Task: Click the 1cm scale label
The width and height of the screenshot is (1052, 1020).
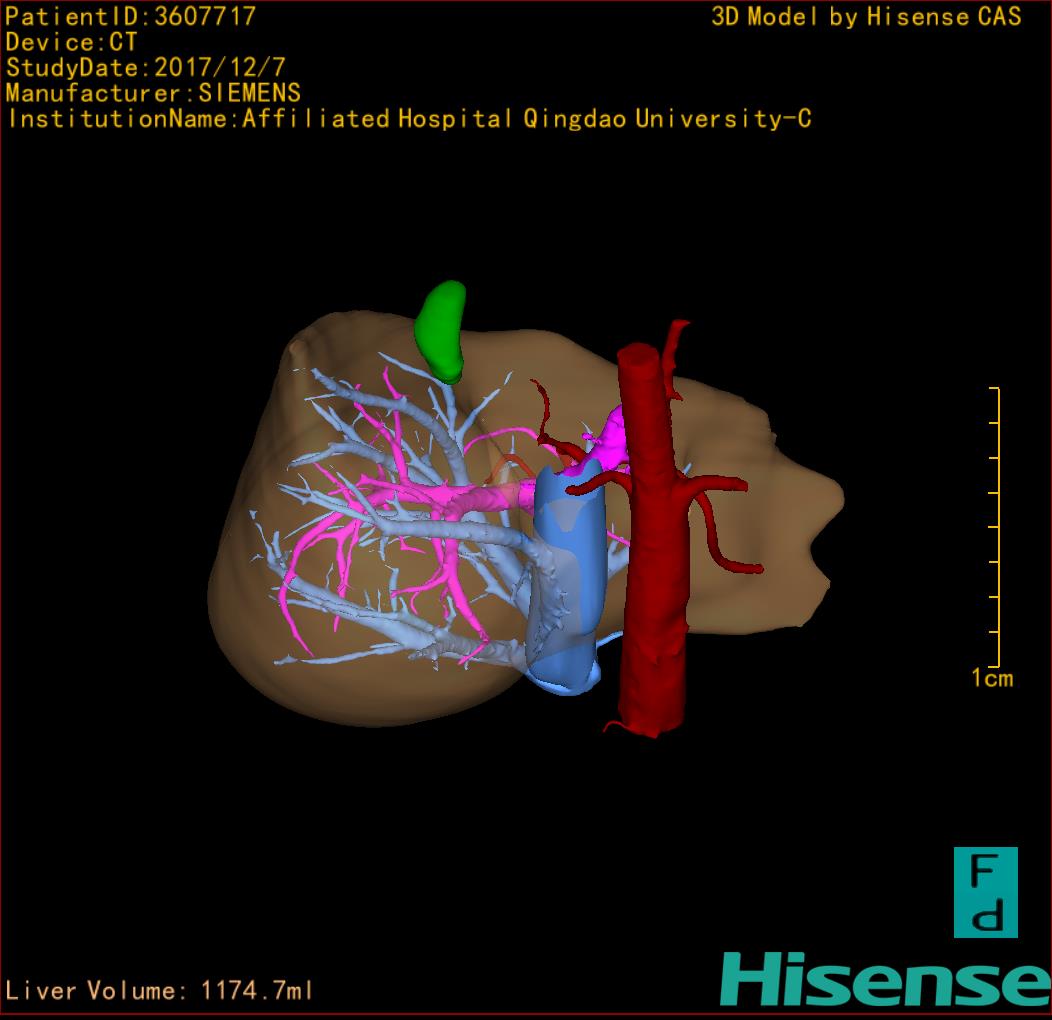Action: click(x=992, y=678)
